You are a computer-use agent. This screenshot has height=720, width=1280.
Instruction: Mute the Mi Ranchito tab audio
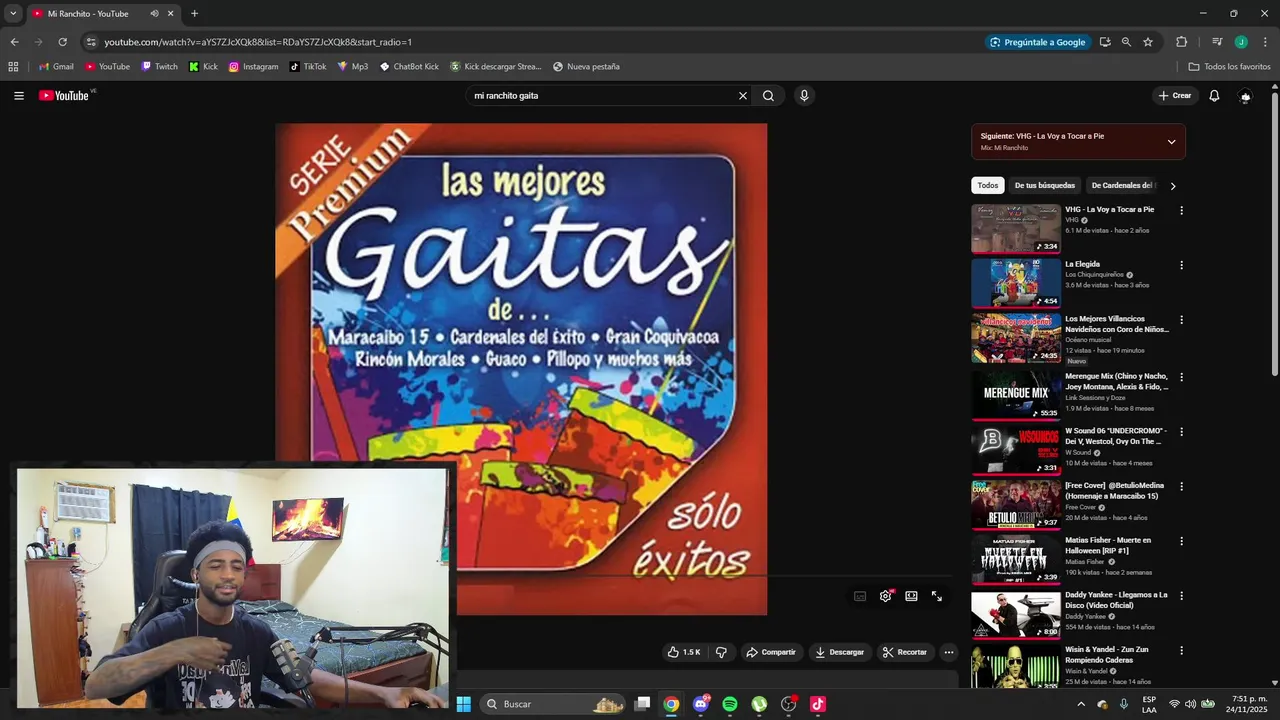(x=154, y=14)
